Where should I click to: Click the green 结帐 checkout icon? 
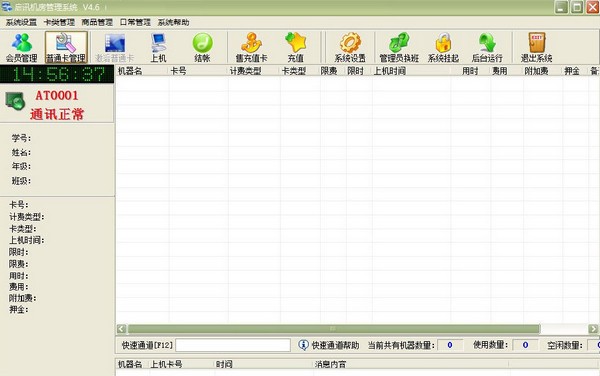(x=202, y=47)
